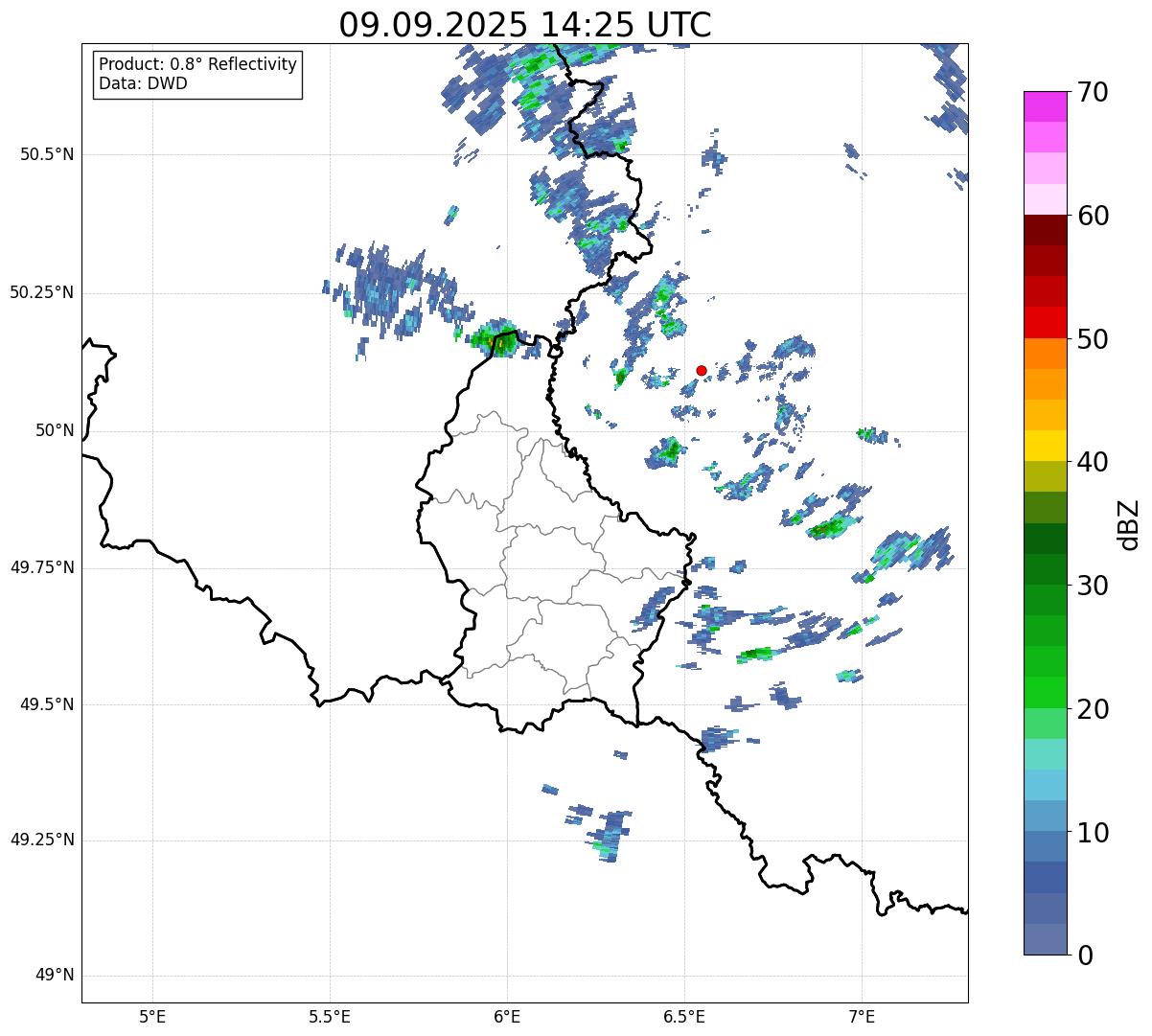Viewport: 1152px width, 1036px height.
Task: Click the "Product: 0.8° Reflectivity" text
Action: pos(198,64)
